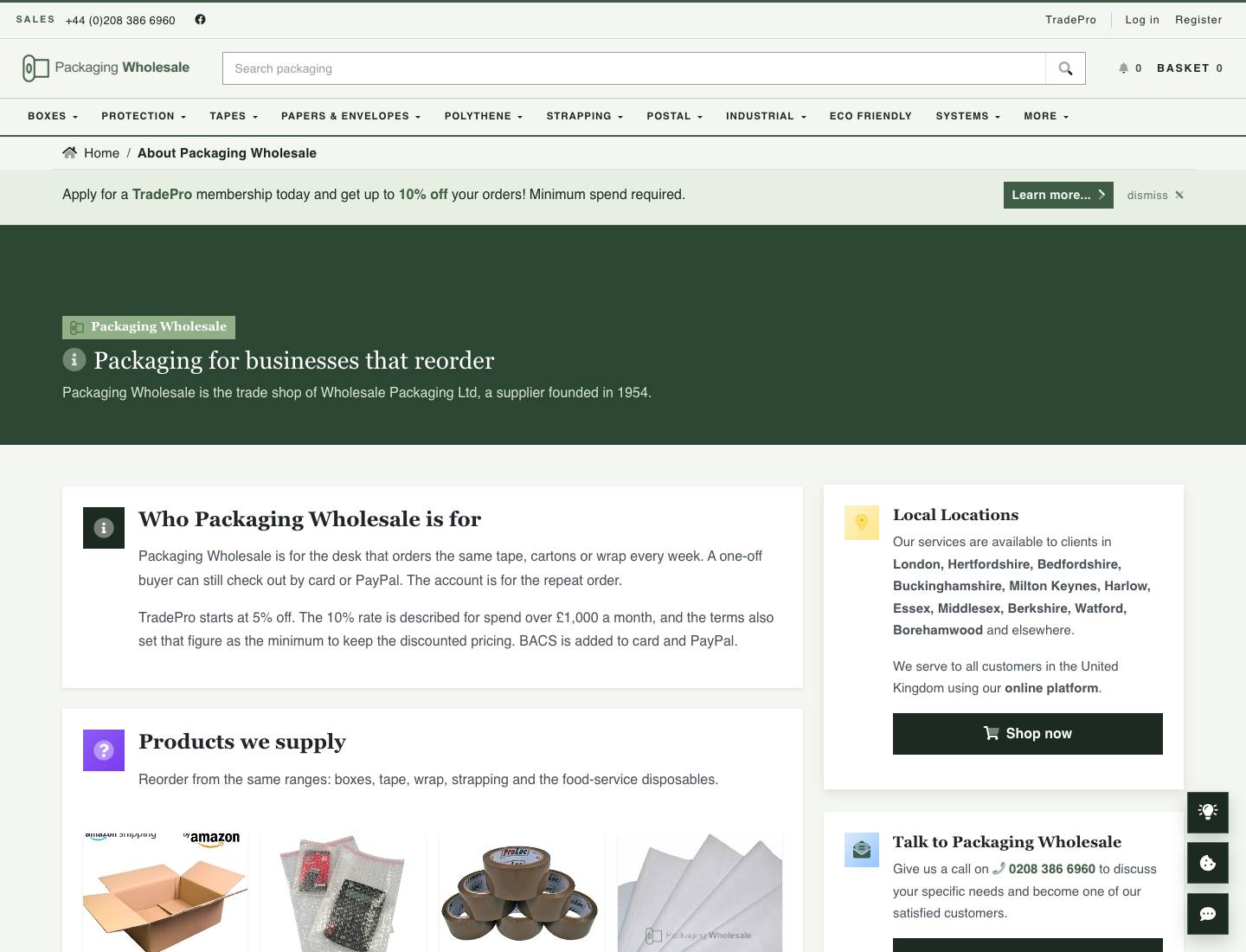Image resolution: width=1246 pixels, height=952 pixels.
Task: Focus the Search packaging field
Action: pos(634,68)
